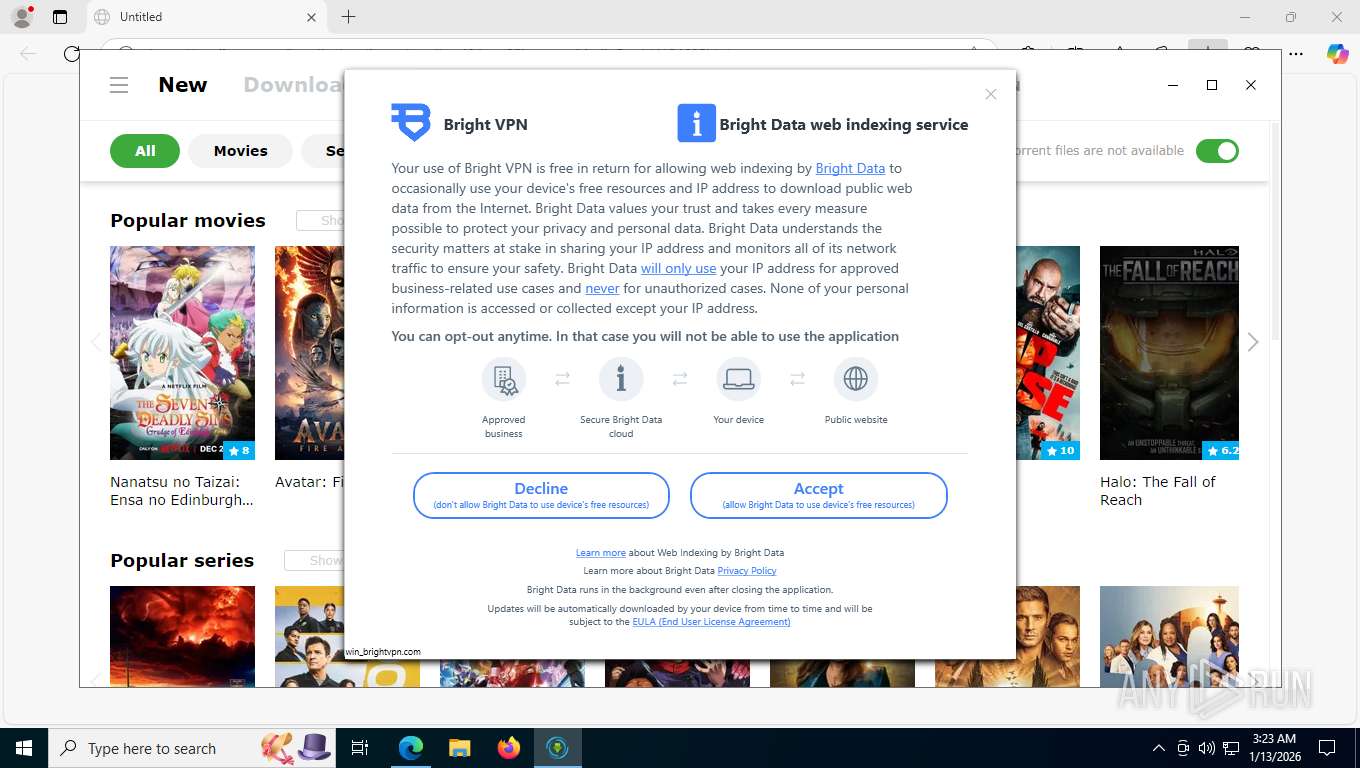The height and width of the screenshot is (768, 1360).
Task: Show previous popular movies with left arrow
Action: pyautogui.click(x=96, y=342)
